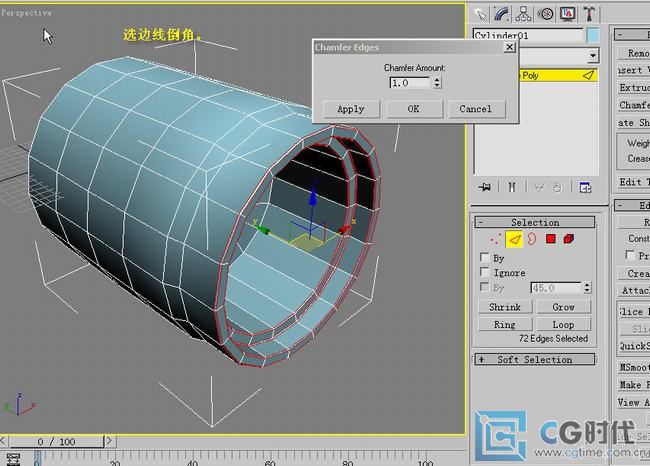Click the Extrude button
Viewport: 650px width, 466px height.
[634, 88]
